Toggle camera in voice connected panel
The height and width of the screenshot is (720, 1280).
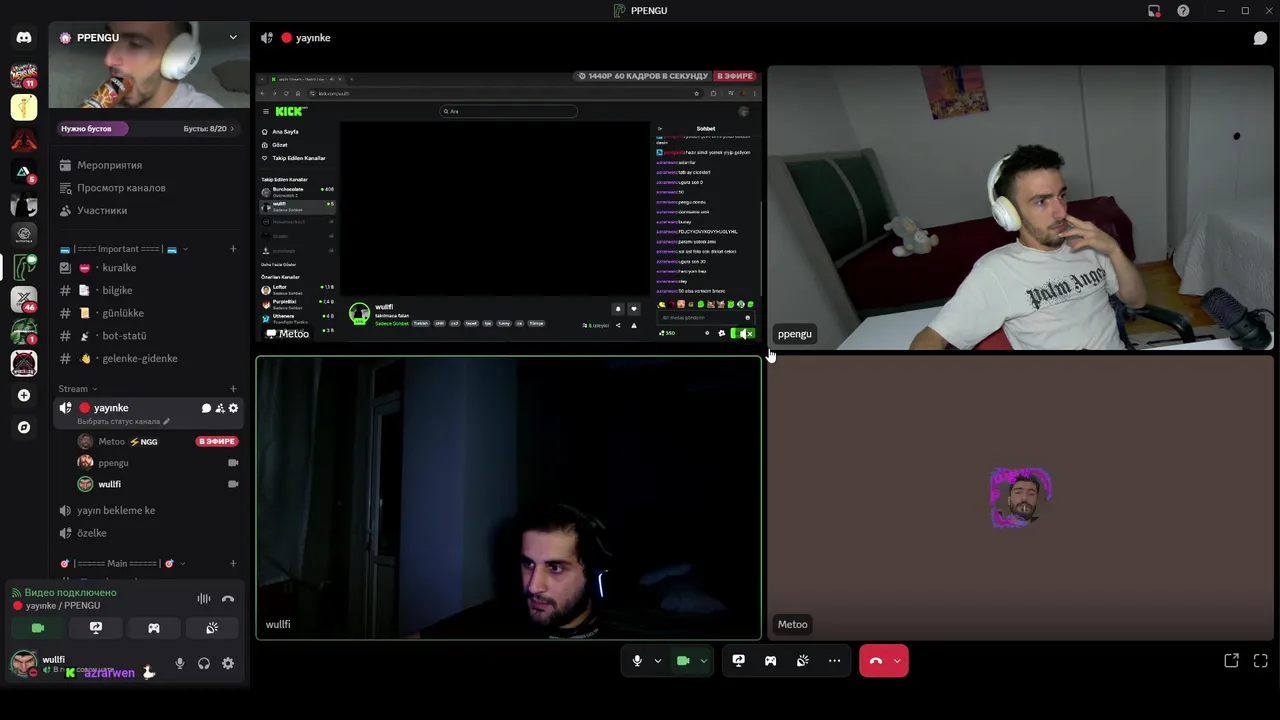38,628
